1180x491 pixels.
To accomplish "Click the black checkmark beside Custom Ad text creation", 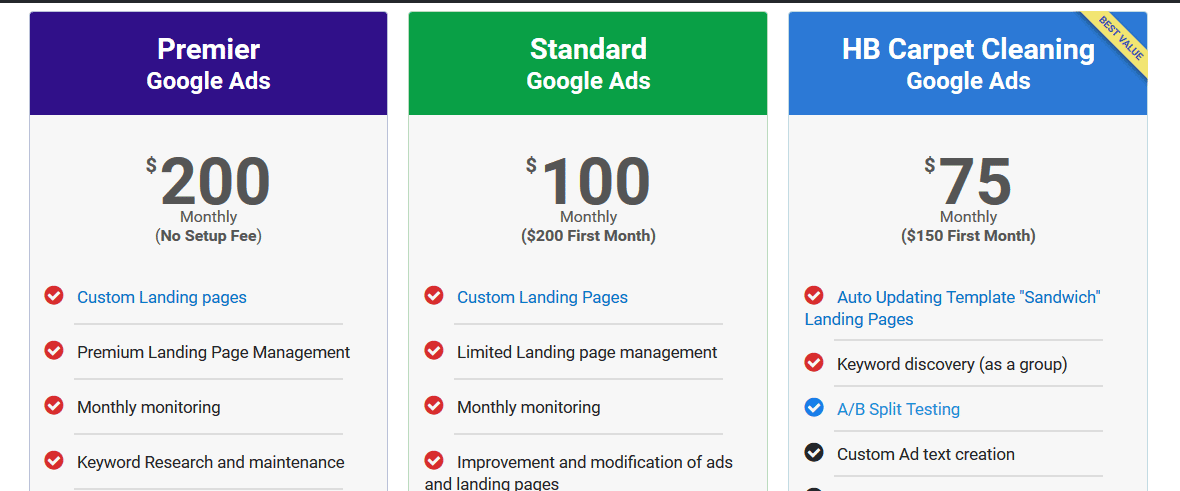I will click(x=814, y=453).
